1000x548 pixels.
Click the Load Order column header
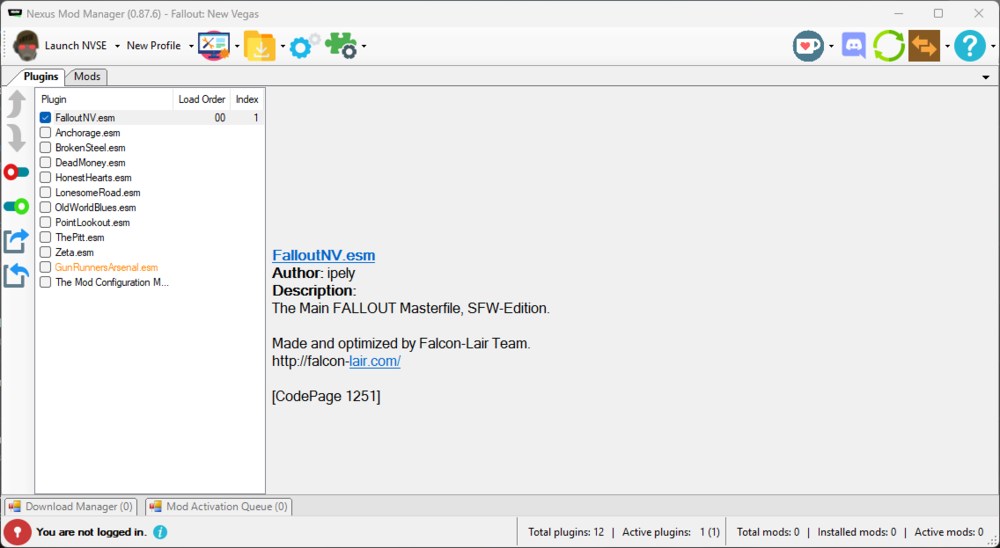[202, 100]
